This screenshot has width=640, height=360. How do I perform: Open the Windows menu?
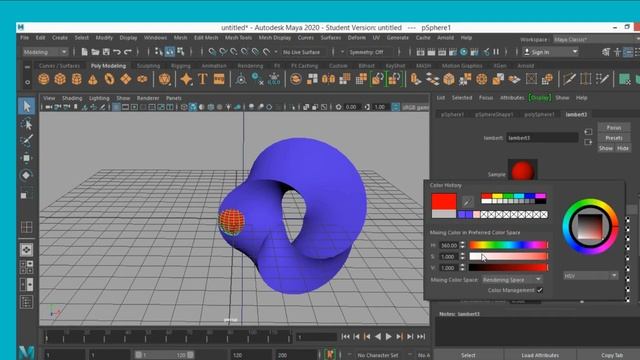155,38
